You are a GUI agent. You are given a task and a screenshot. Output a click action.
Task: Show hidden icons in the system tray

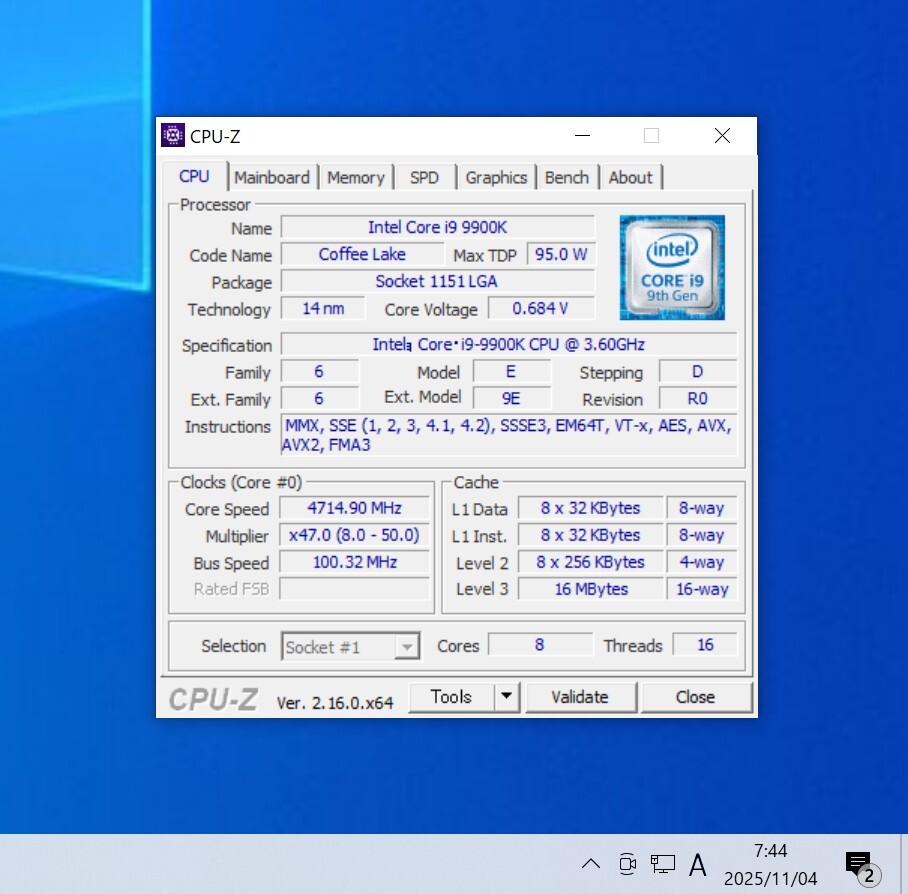(591, 864)
